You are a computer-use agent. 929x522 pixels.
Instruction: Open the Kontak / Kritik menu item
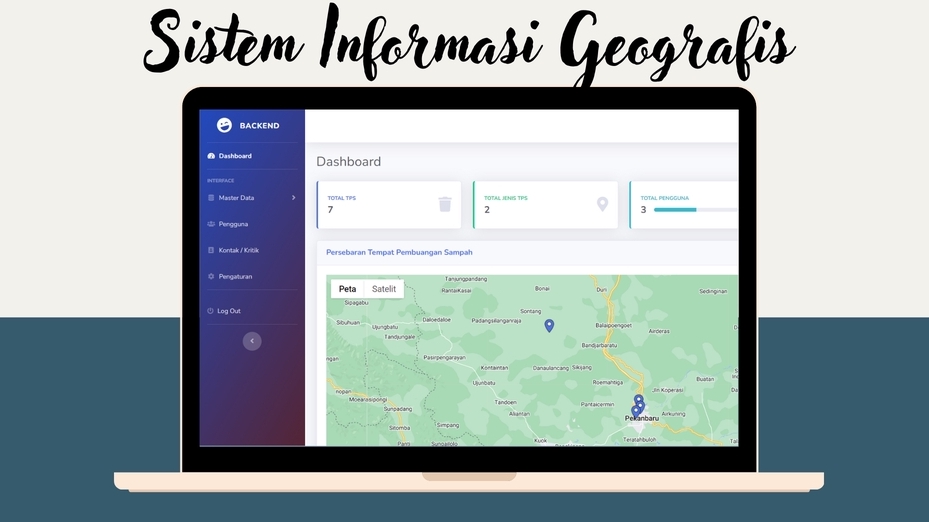238,250
